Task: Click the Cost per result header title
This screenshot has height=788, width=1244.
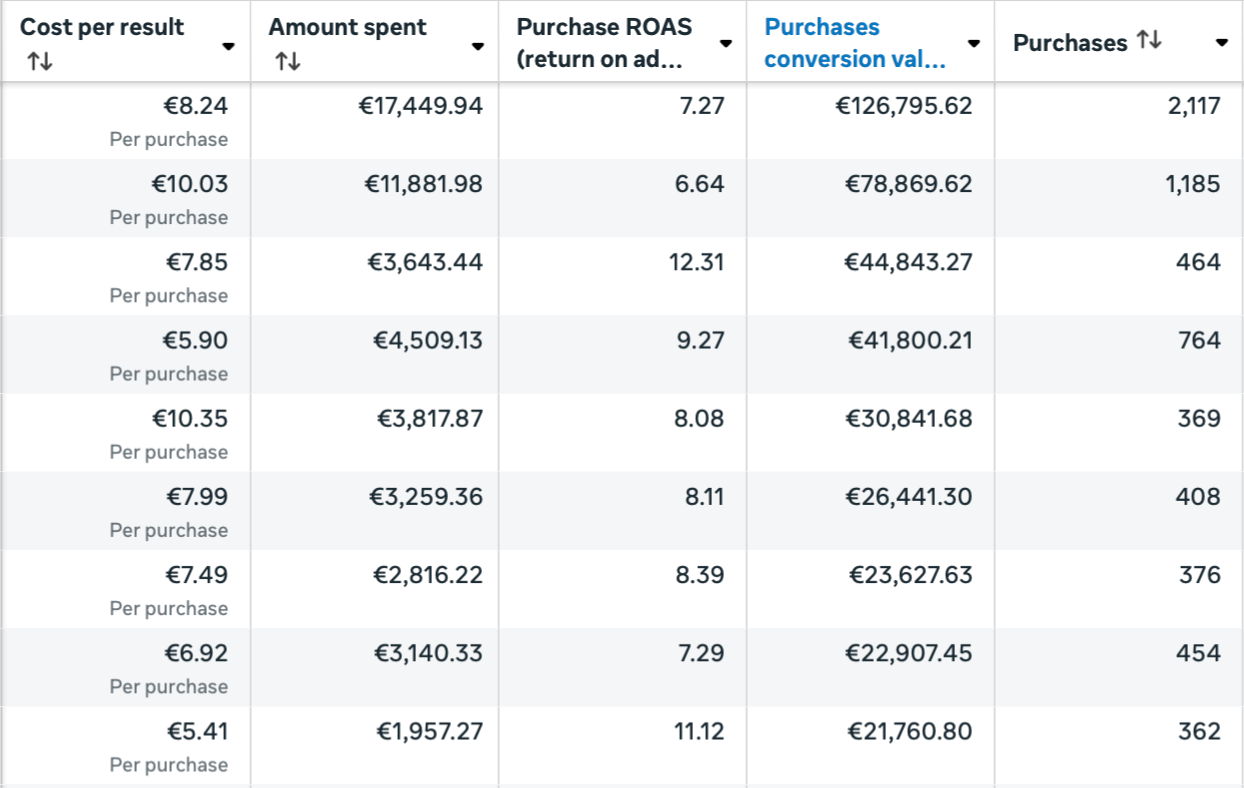Action: (x=102, y=28)
